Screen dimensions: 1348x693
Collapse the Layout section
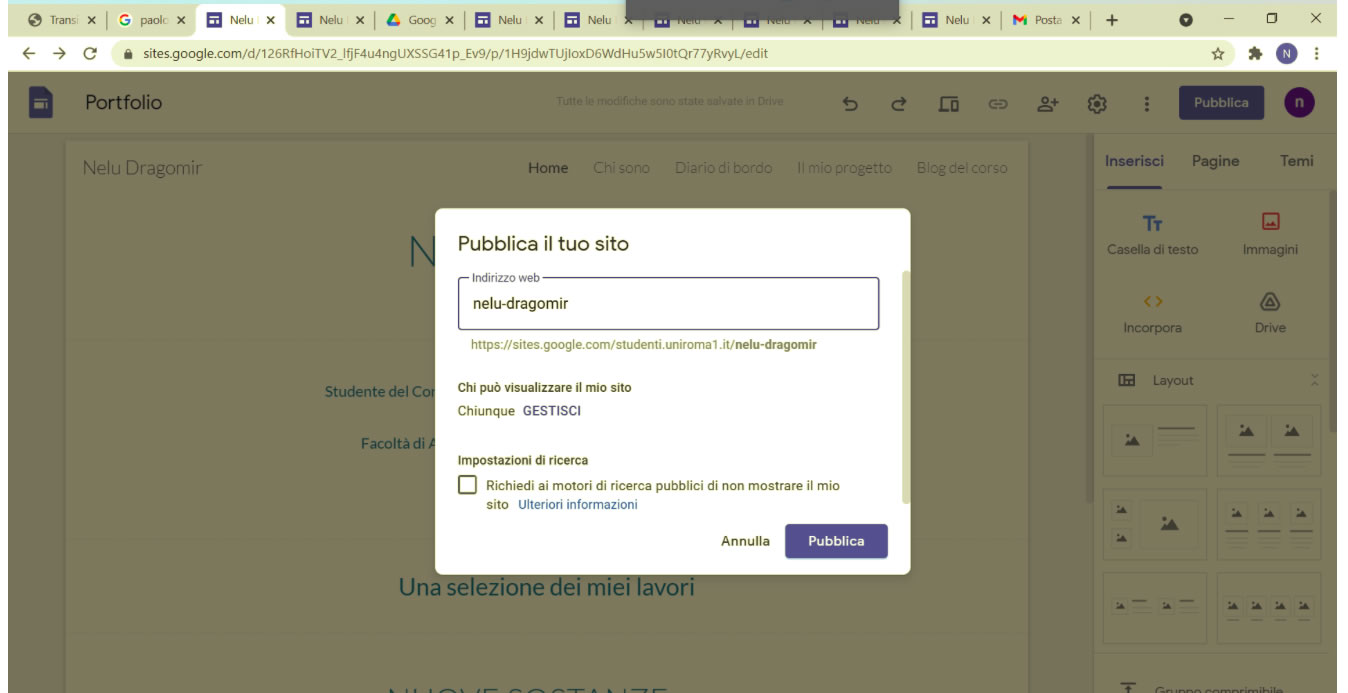click(x=1314, y=380)
